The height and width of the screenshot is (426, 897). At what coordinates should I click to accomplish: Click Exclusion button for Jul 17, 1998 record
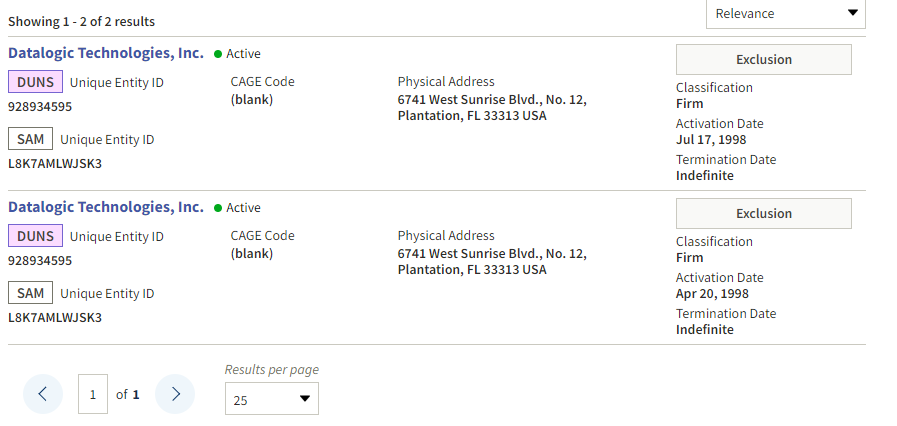[x=763, y=59]
